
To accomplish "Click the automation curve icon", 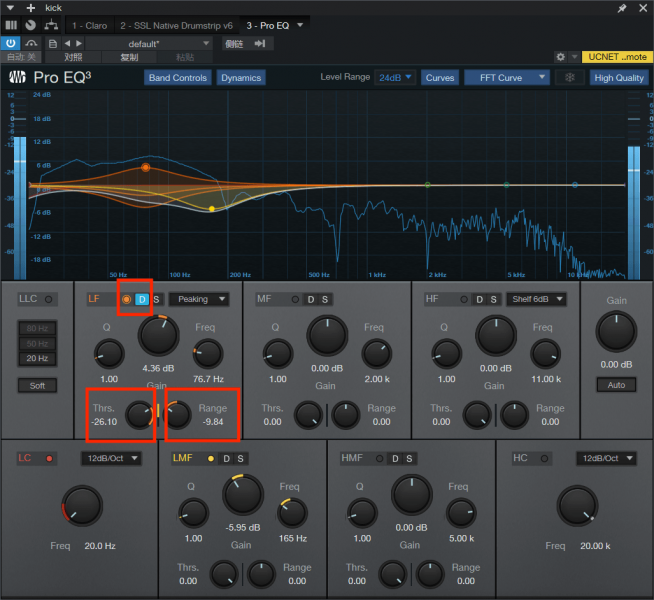I will click(31, 43).
